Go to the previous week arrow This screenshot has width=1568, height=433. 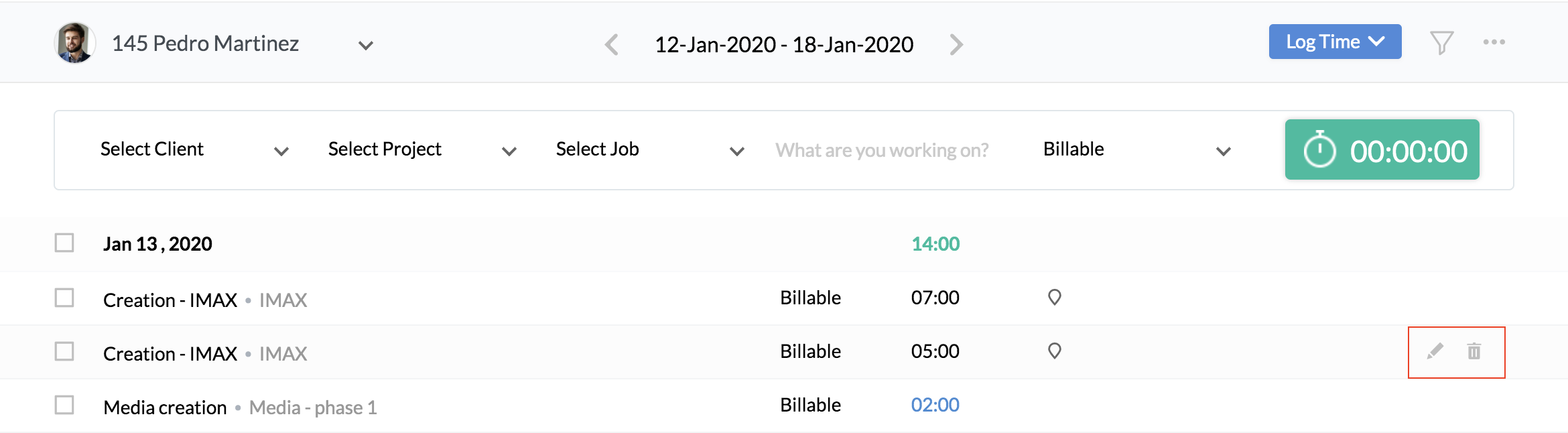pos(611,45)
